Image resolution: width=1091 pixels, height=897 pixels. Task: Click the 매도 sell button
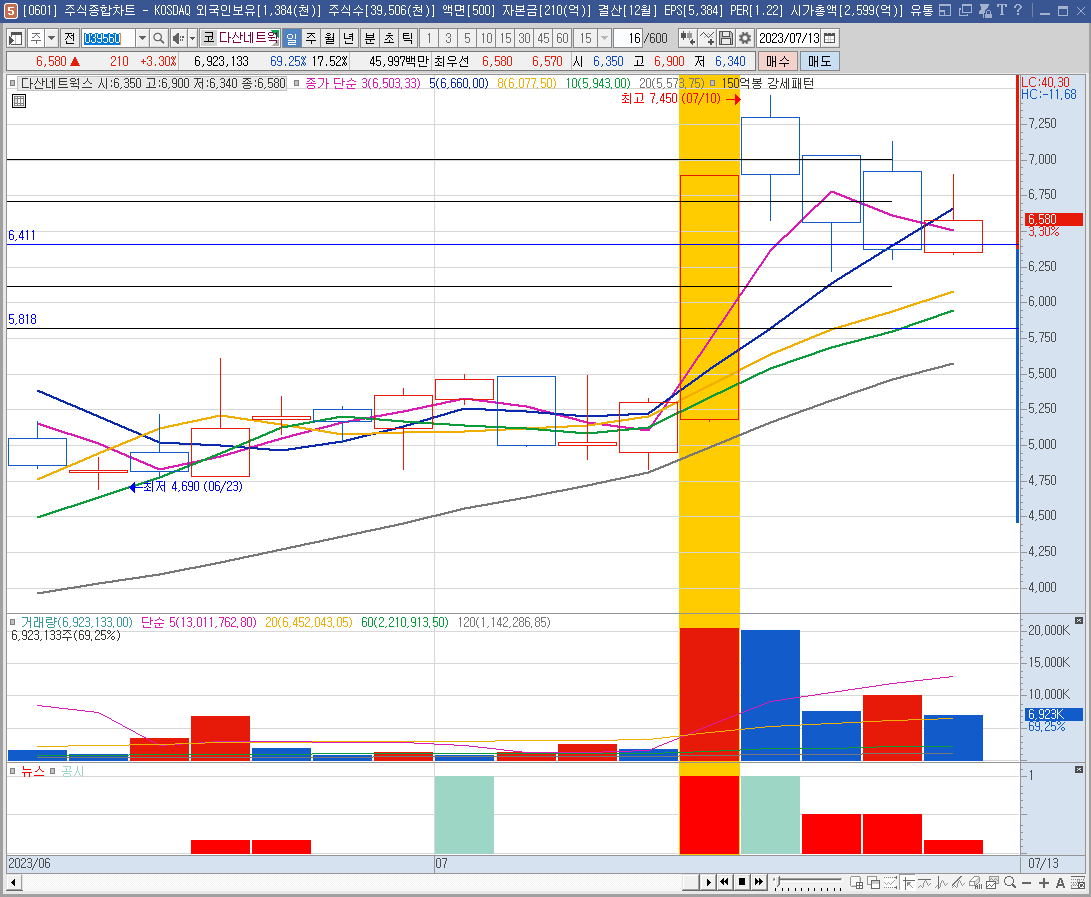pos(819,61)
